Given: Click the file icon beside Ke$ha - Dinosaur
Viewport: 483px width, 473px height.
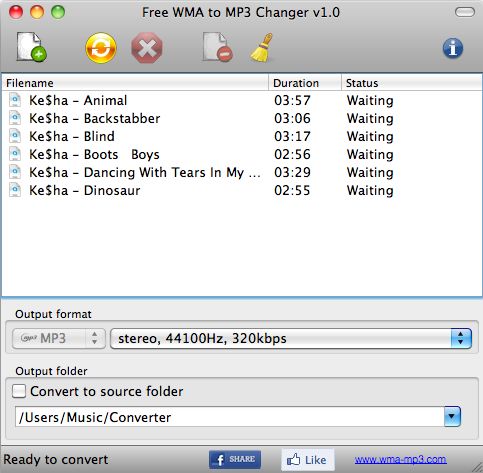Looking at the screenshot, I should (x=15, y=190).
